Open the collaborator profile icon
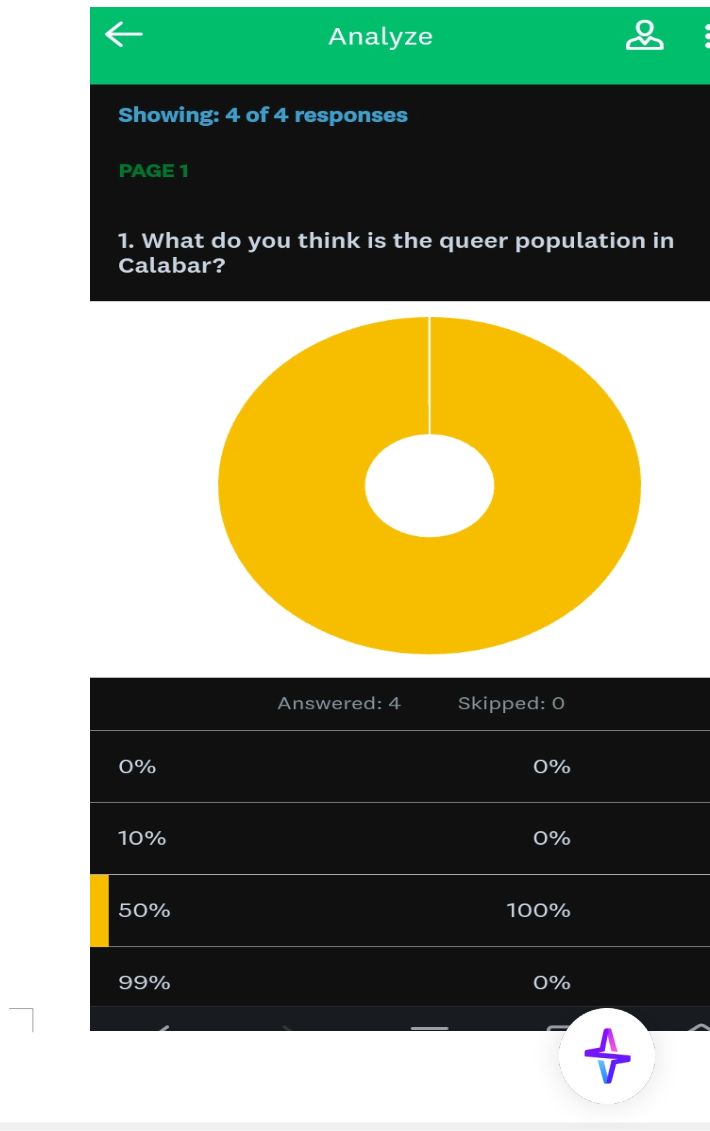710x1131 pixels. [x=644, y=35]
